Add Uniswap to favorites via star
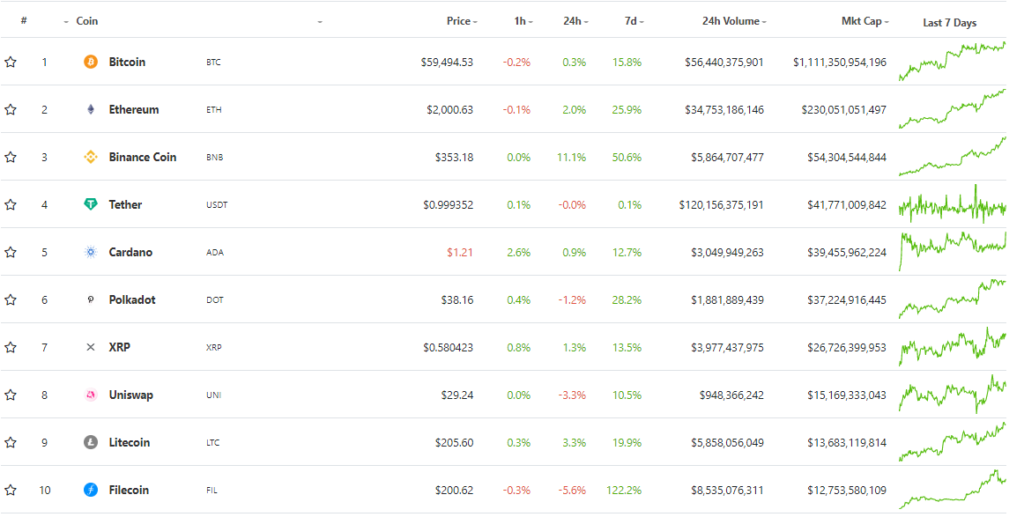 (x=10, y=395)
